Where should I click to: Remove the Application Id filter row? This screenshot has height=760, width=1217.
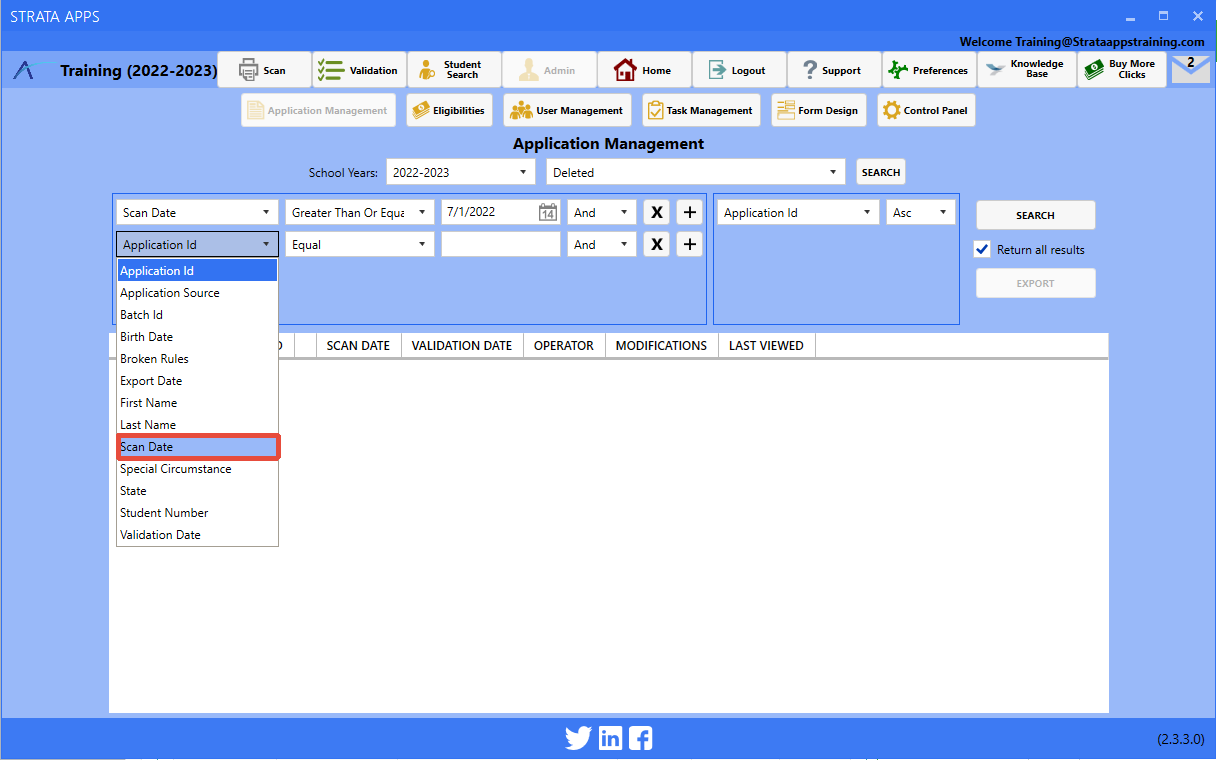(x=656, y=244)
